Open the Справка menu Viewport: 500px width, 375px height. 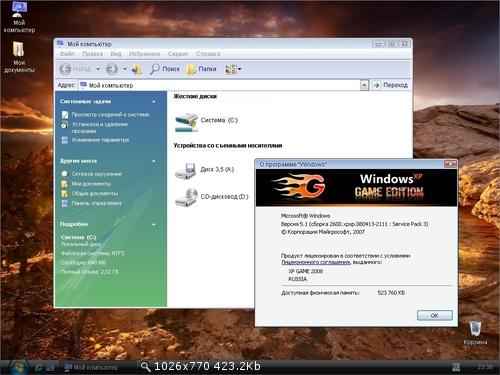point(208,54)
